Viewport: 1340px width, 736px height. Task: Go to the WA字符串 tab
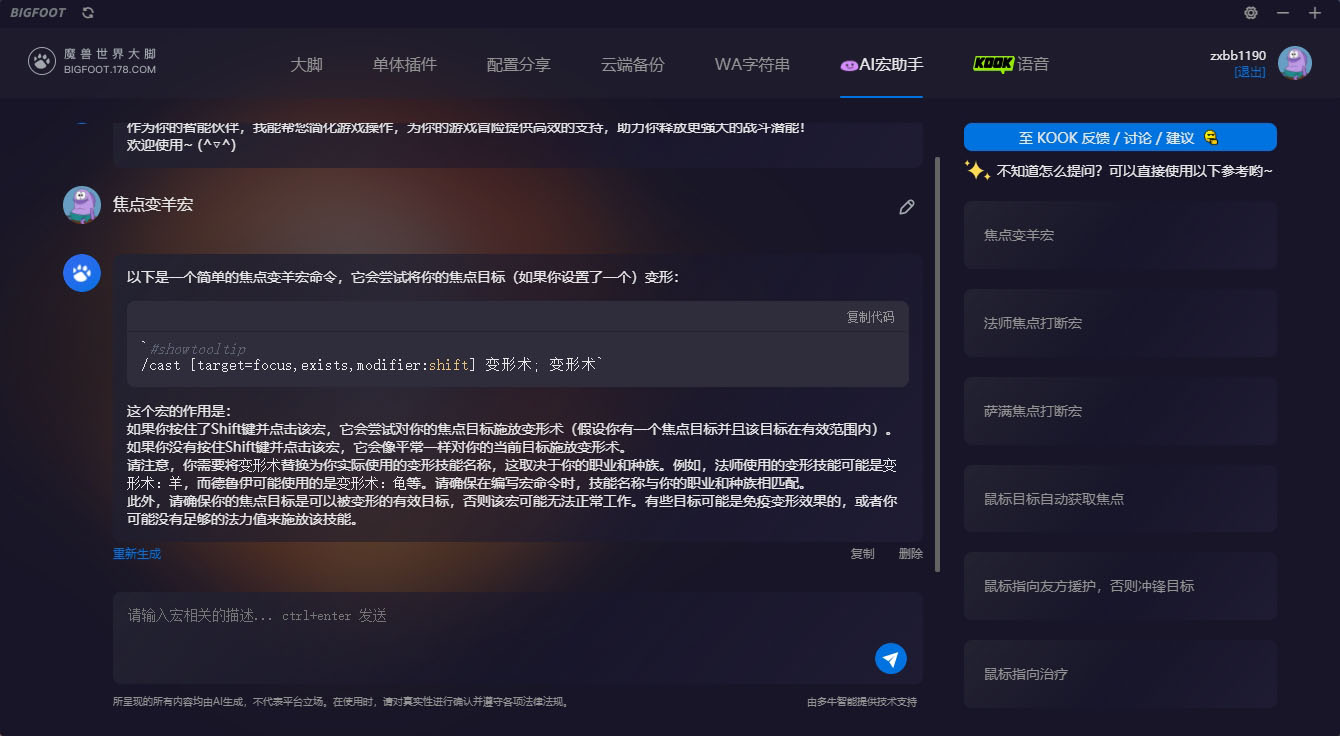click(752, 64)
